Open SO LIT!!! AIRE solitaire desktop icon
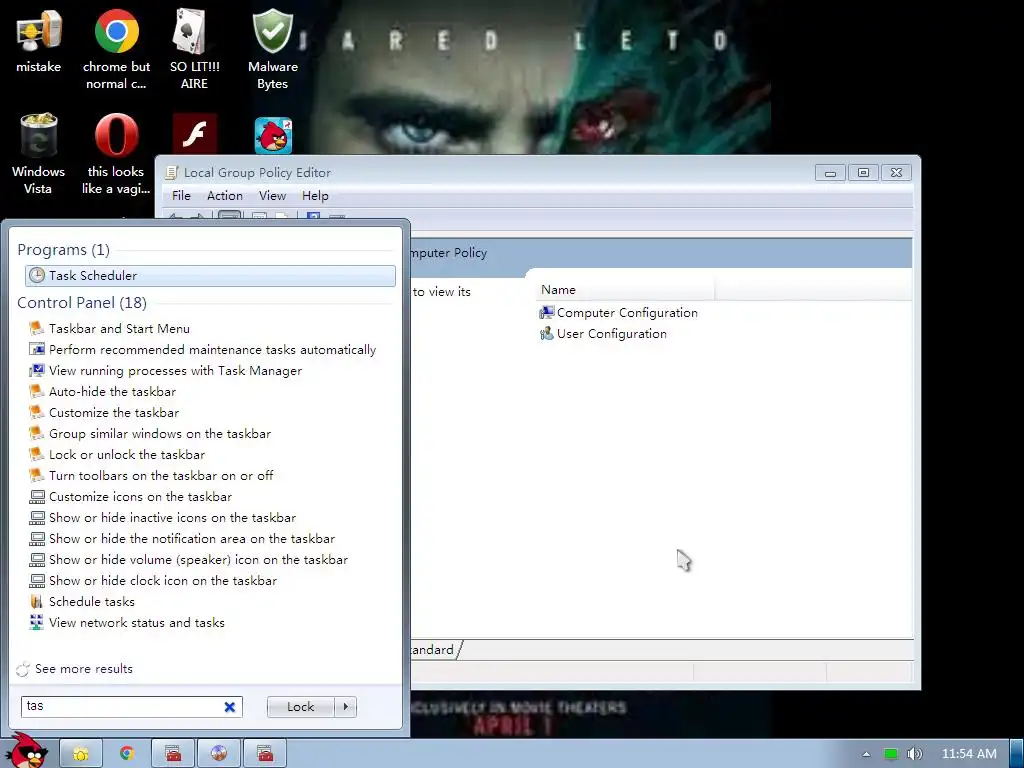The image size is (1024, 768). coord(195,50)
